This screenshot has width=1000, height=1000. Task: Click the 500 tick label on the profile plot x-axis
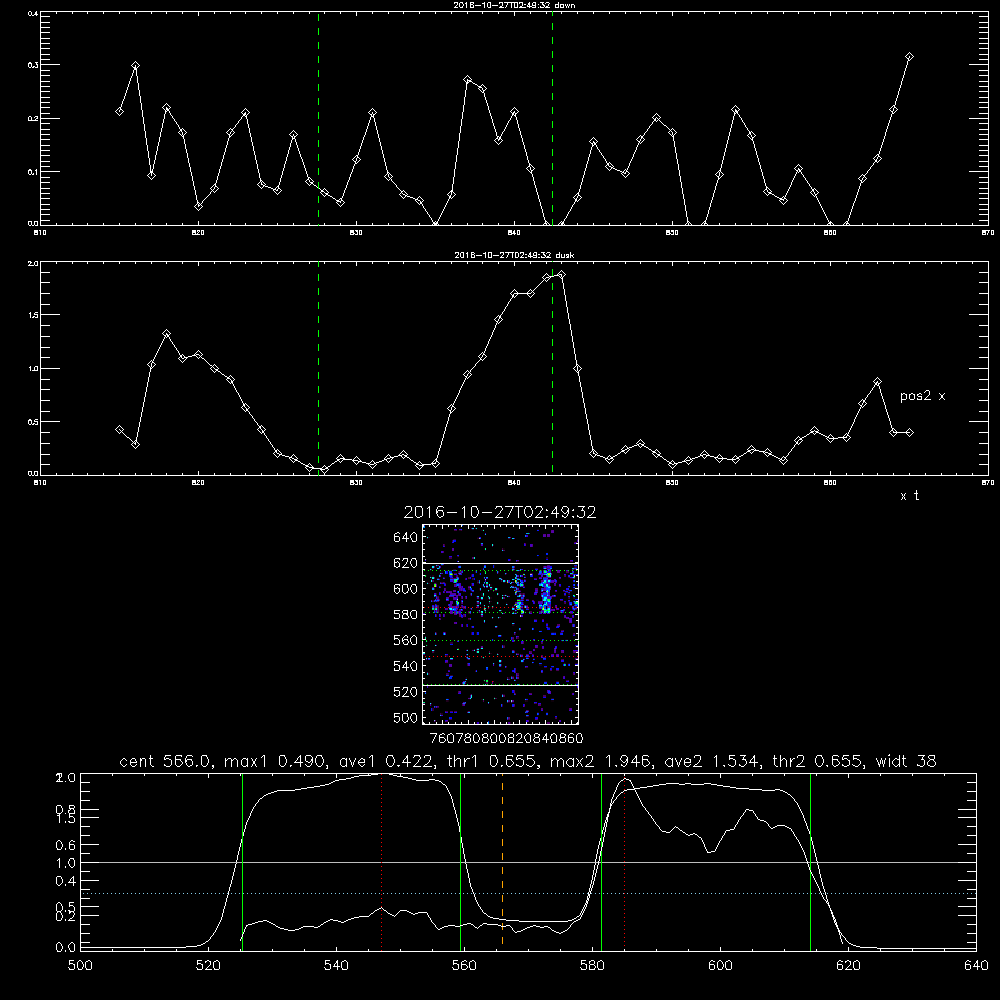(x=80, y=966)
